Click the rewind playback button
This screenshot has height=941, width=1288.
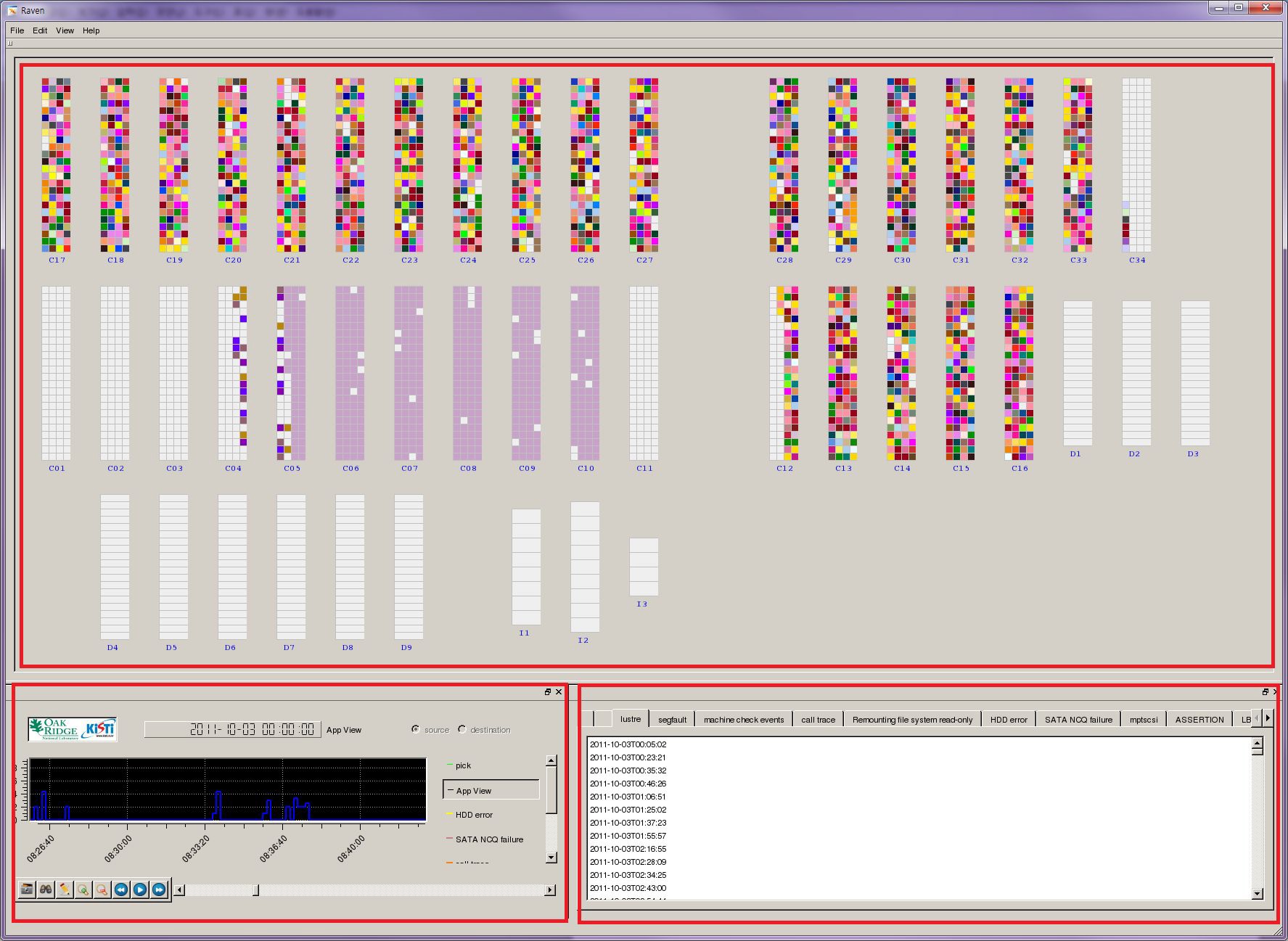point(121,889)
